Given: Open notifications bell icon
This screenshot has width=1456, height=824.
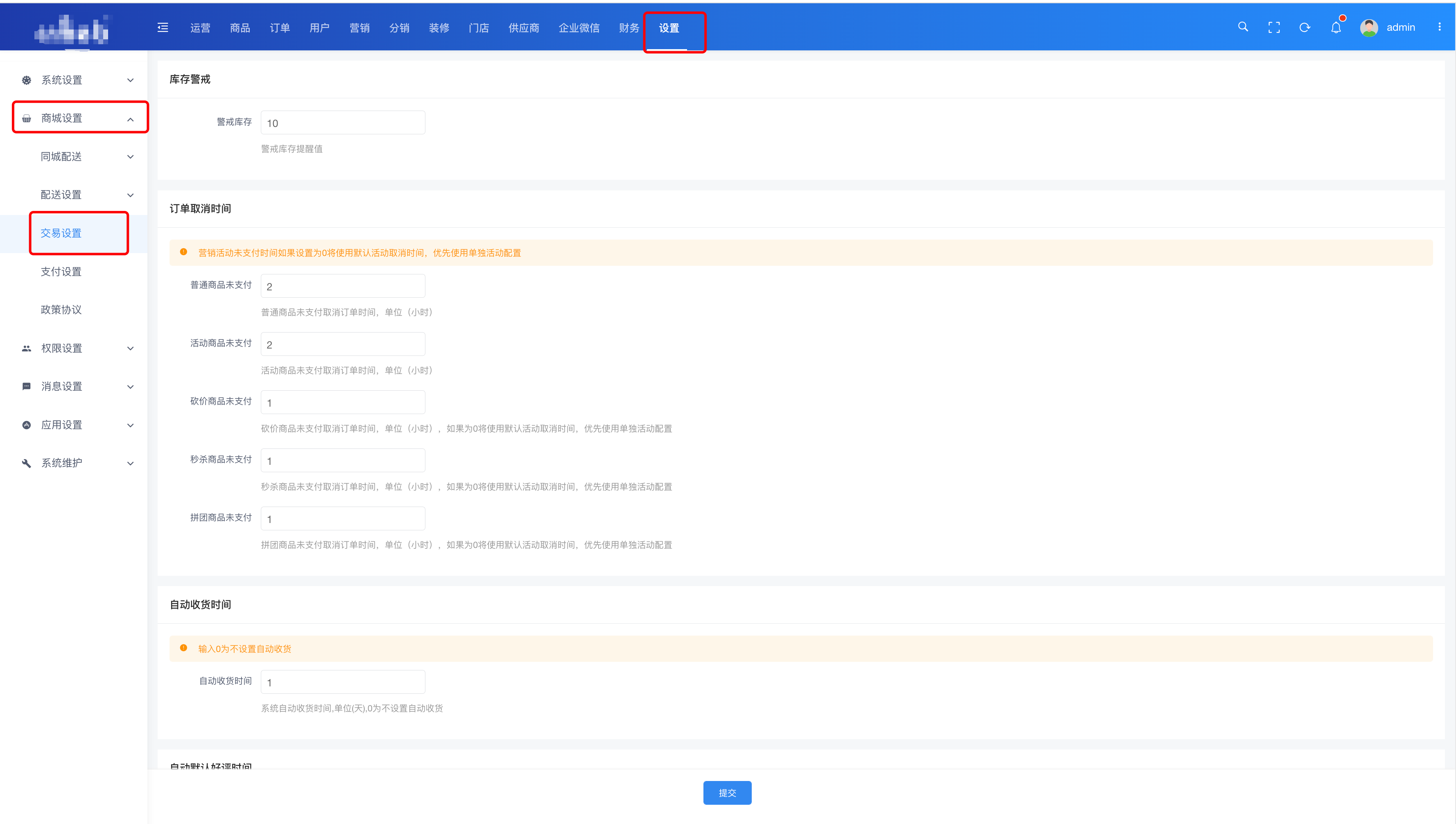Looking at the screenshot, I should coord(1336,27).
